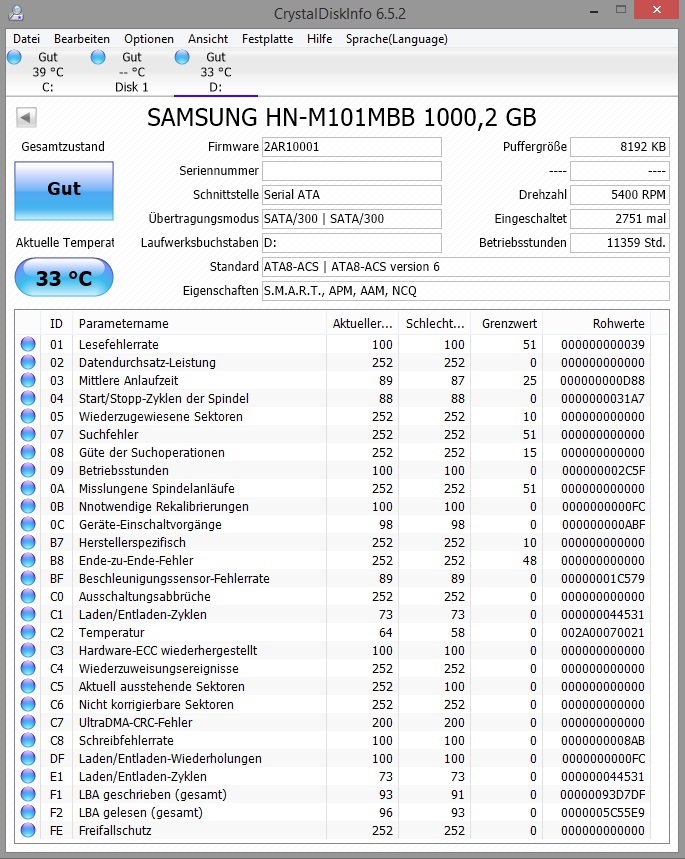Select the Laden/Entladen-Wiederholungen row text
This screenshot has height=859, width=685.
tap(170, 759)
